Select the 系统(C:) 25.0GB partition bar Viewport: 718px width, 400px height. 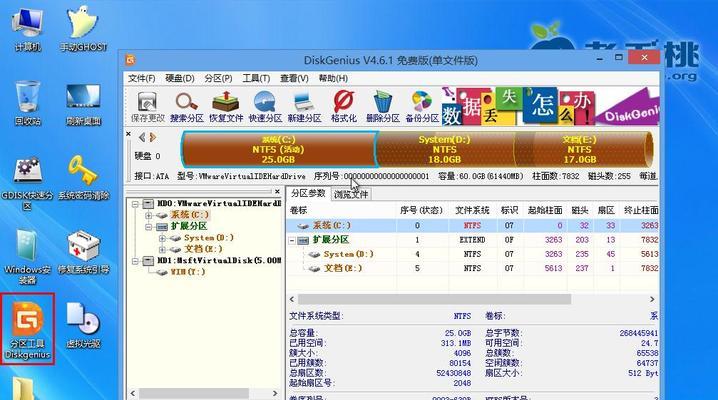click(x=278, y=149)
